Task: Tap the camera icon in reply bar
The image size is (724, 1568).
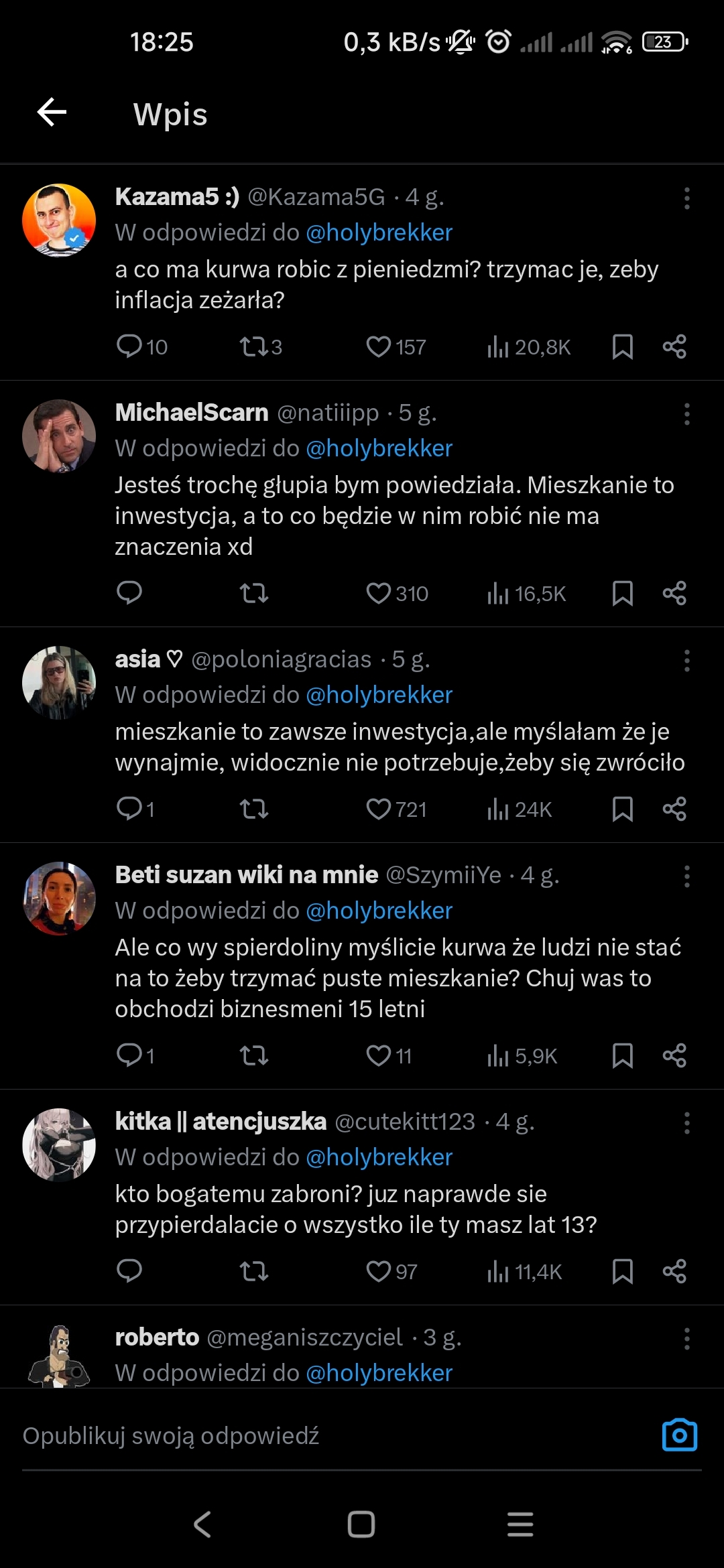Action: point(679,1435)
